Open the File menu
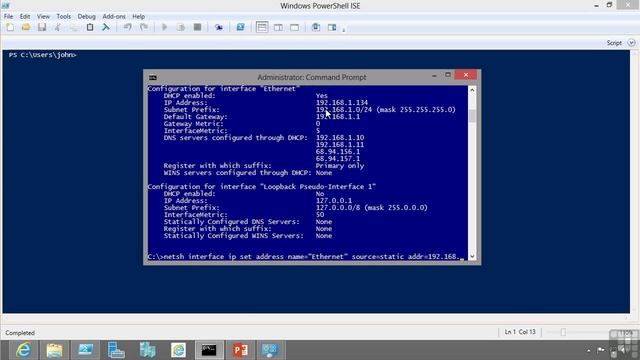The image size is (640, 360). [x=8, y=16]
